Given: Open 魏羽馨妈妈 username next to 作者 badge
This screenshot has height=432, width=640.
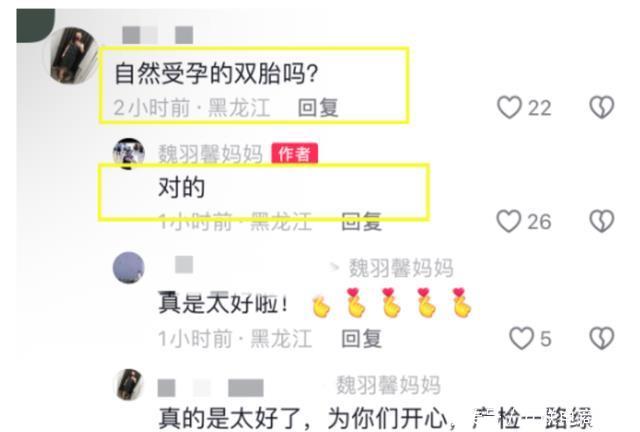Looking at the screenshot, I should pyautogui.click(x=210, y=154).
